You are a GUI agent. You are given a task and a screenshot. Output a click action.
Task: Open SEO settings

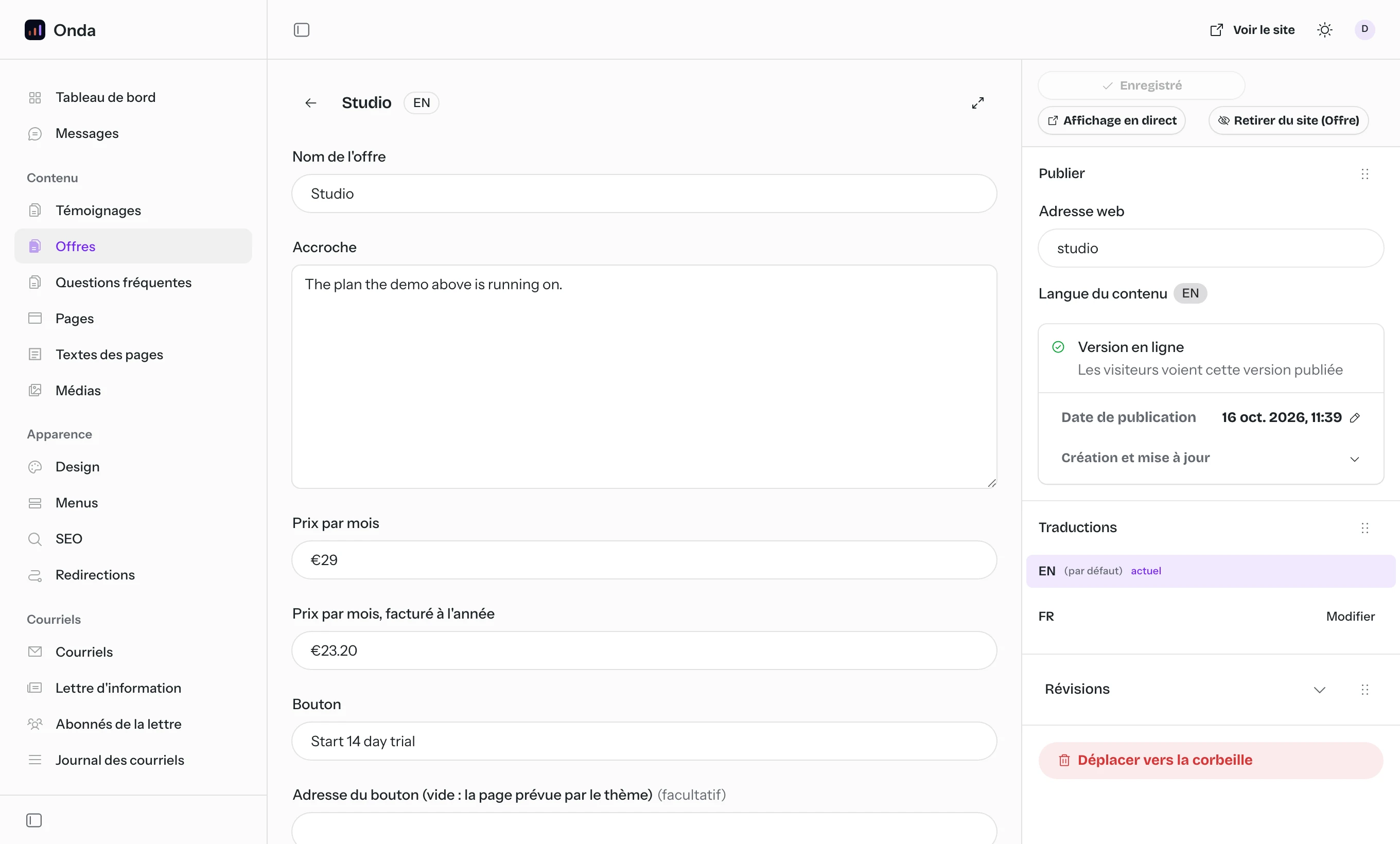click(x=133, y=538)
